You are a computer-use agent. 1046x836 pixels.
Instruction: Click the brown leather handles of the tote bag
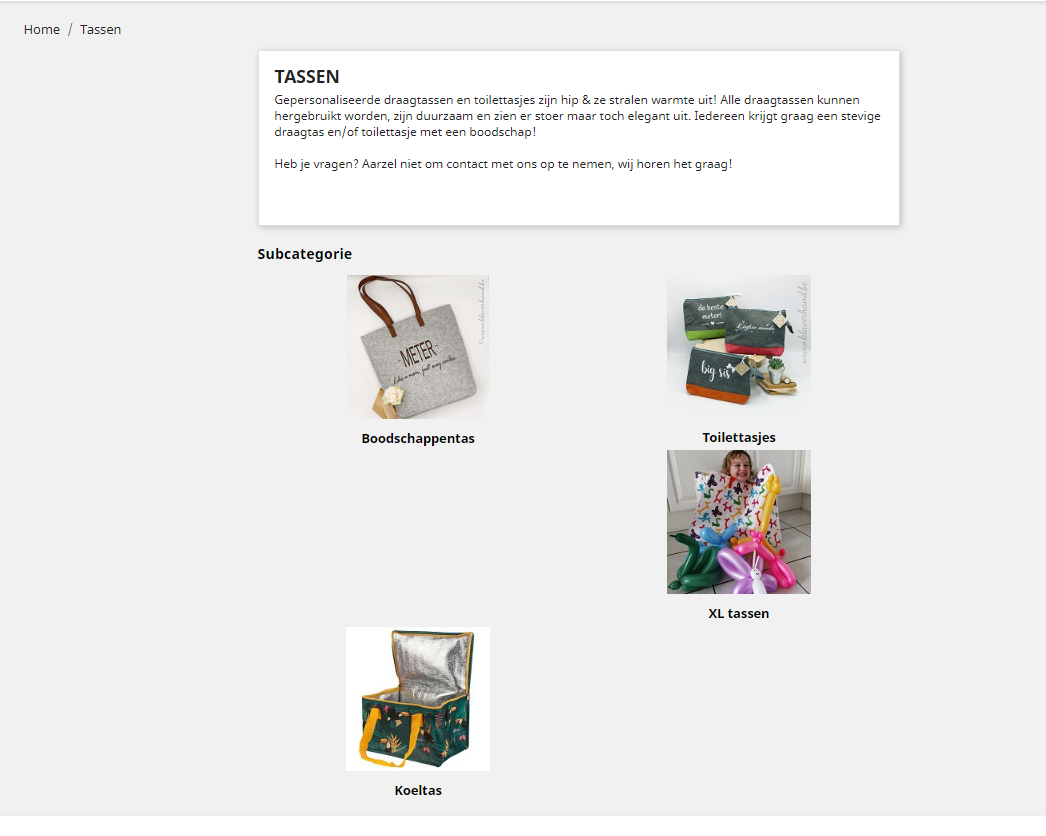point(390,304)
